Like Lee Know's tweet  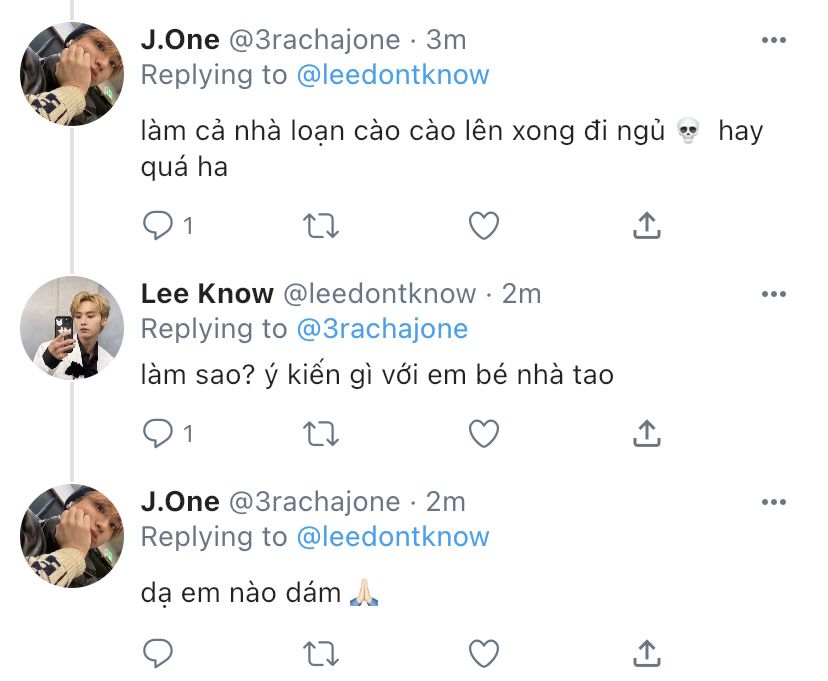pos(484,433)
